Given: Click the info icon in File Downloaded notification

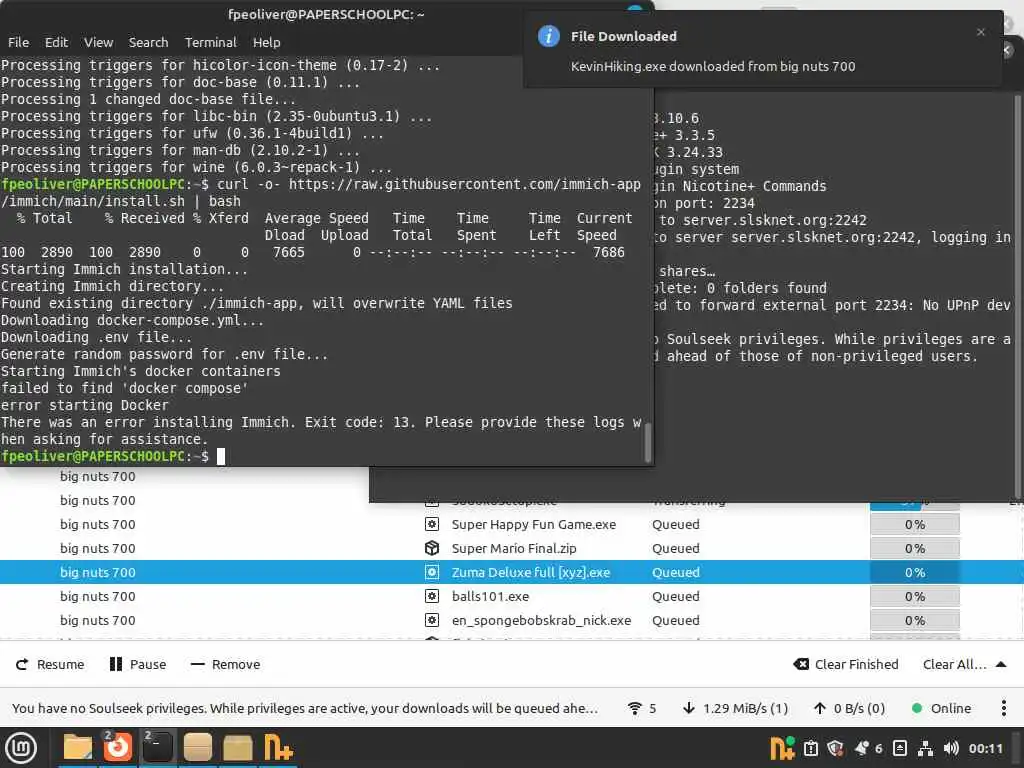Looking at the screenshot, I should [549, 36].
